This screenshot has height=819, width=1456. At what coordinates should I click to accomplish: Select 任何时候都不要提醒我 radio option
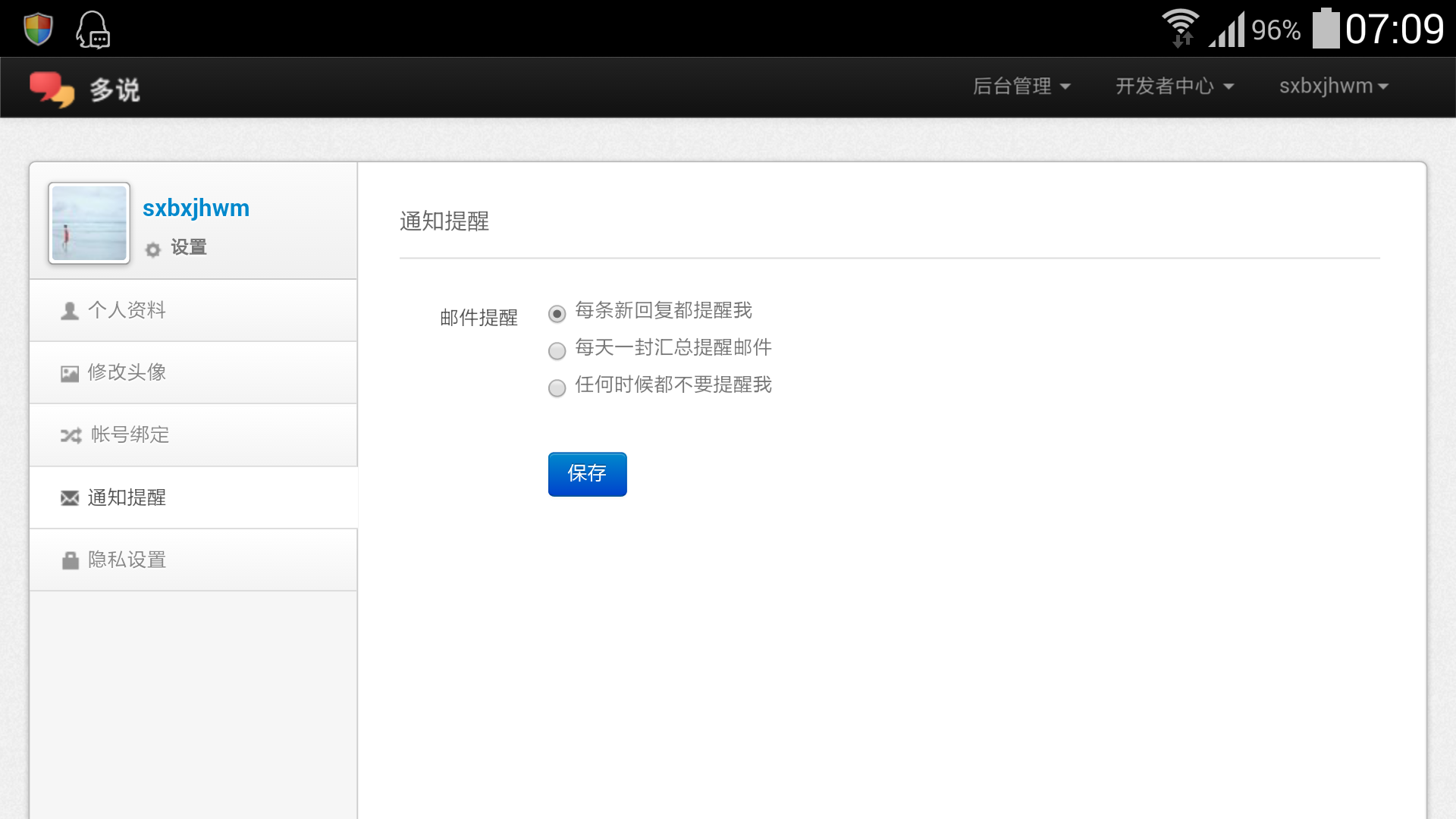(x=557, y=388)
